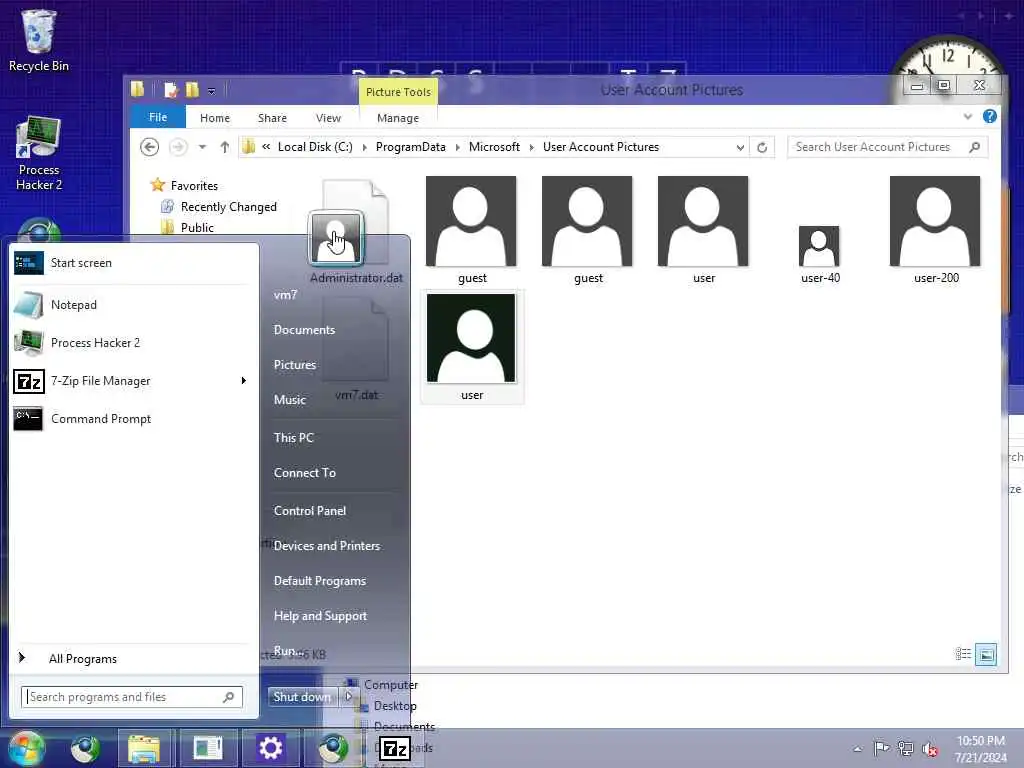The image size is (1024, 768).
Task: Open the Shut down options arrow
Action: tap(349, 697)
